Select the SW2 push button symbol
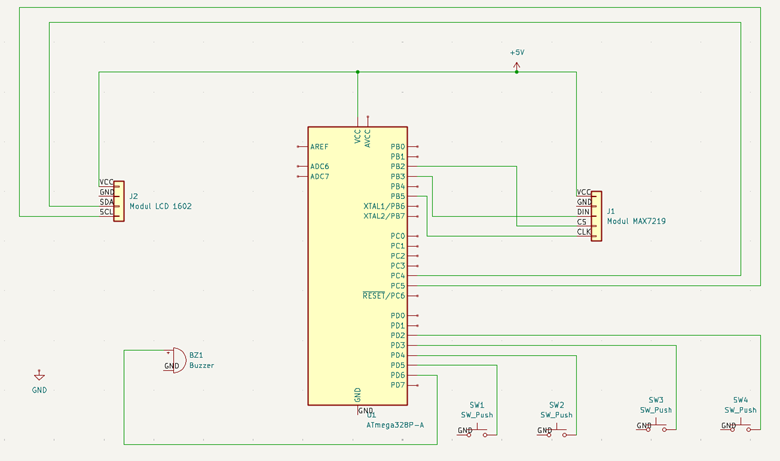Image resolution: width=780 pixels, height=461 pixels. click(x=557, y=431)
